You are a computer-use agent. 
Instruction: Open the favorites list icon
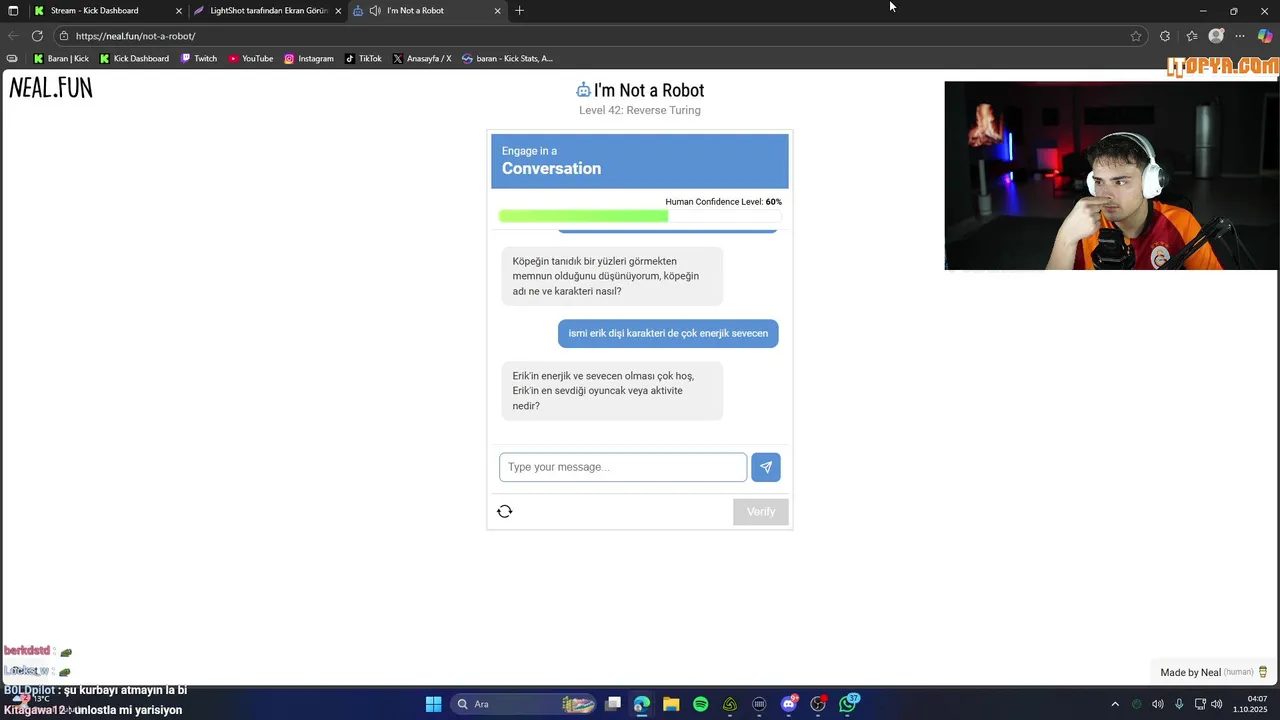1192,36
